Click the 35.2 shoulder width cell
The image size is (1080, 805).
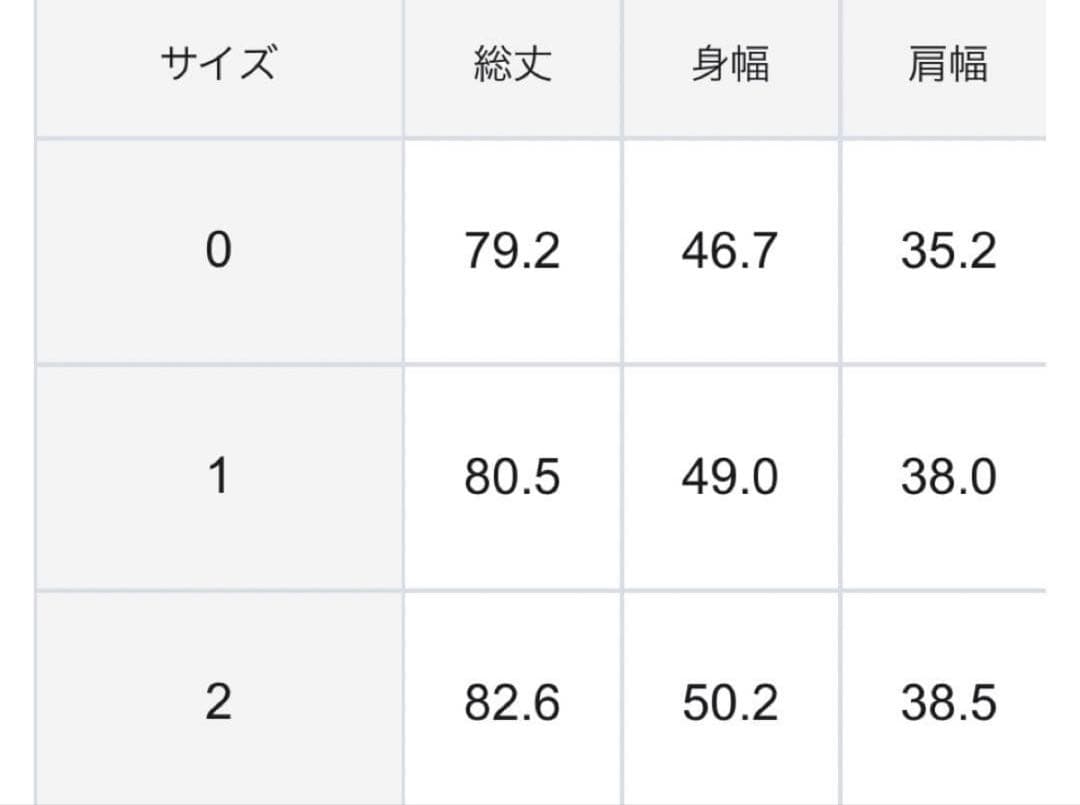pyautogui.click(x=947, y=251)
